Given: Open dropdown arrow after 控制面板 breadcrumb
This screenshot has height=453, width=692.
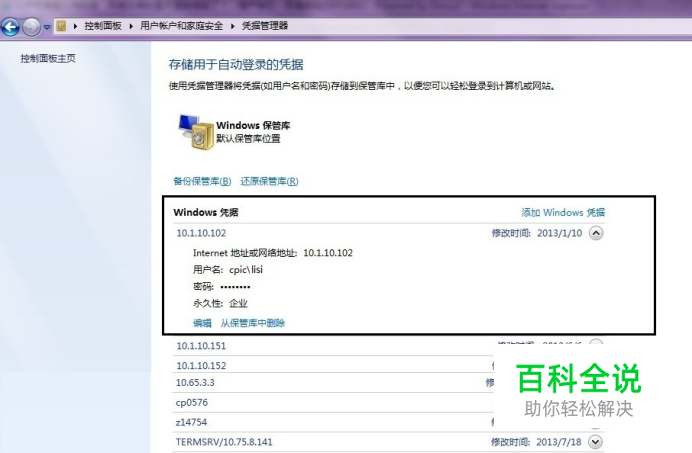Looking at the screenshot, I should (131, 26).
